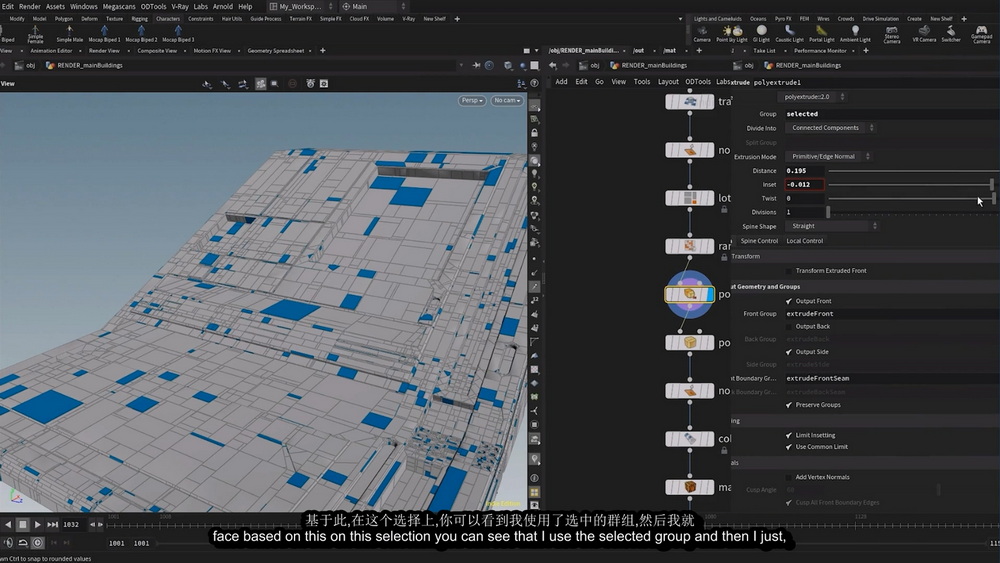Viewport: 1000px width, 563px height.
Task: Click the viewport help question mark icon
Action: point(534,84)
